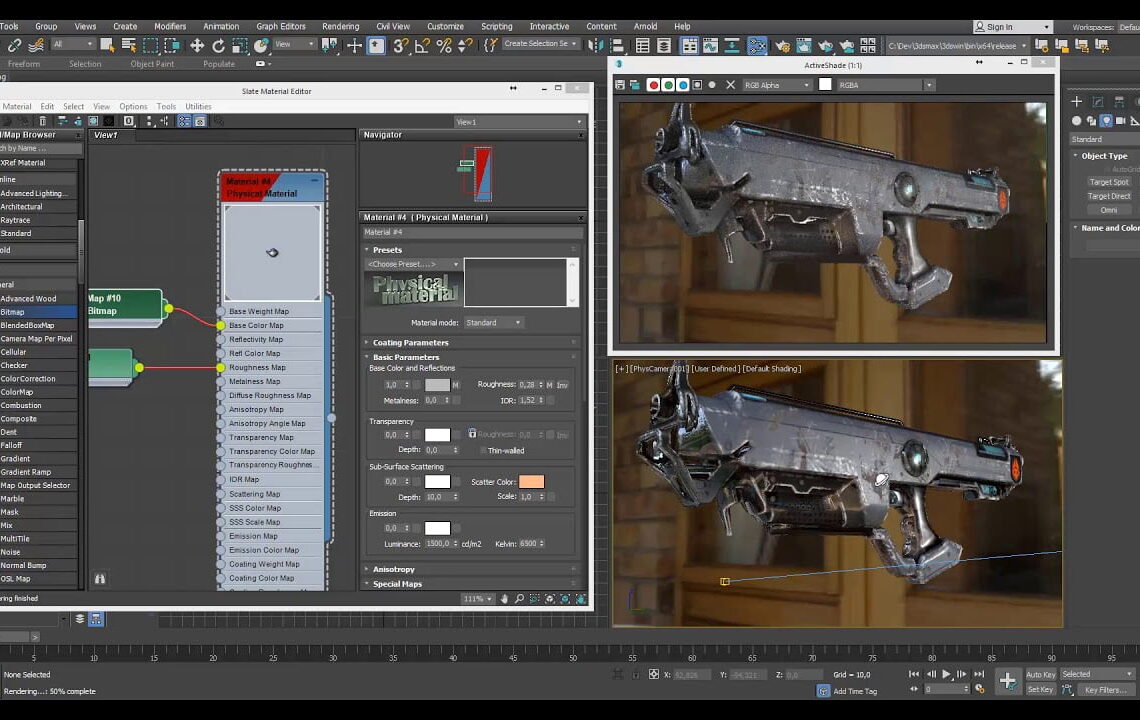Open the RGB Alpha channel dropdown

click(780, 85)
